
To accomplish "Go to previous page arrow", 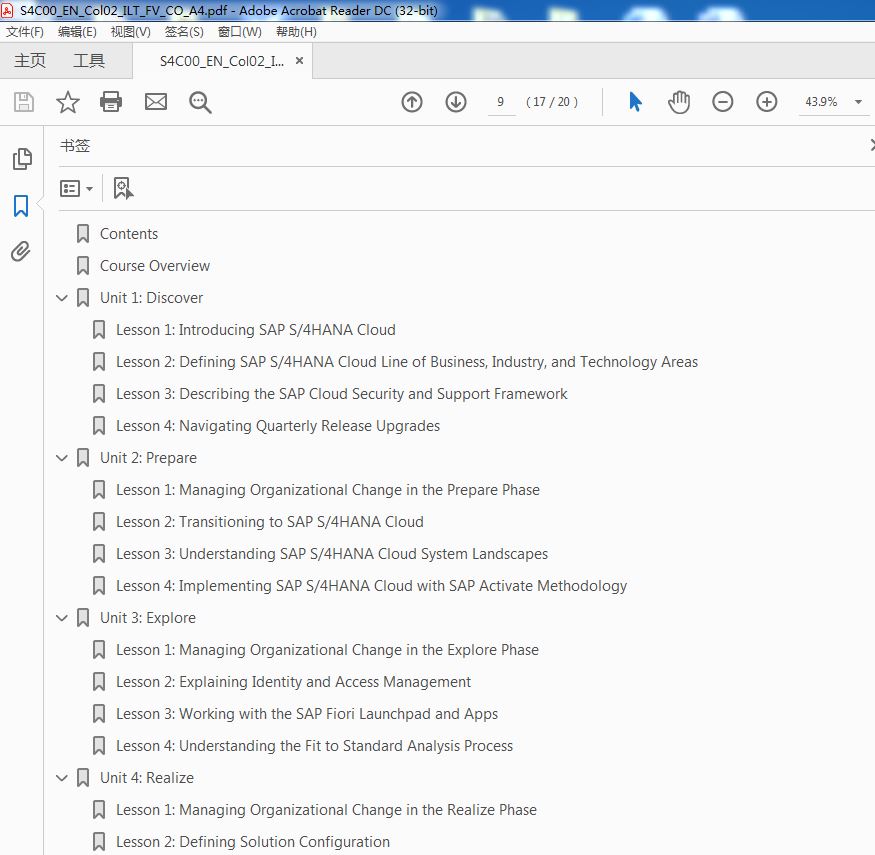I will [x=412, y=102].
